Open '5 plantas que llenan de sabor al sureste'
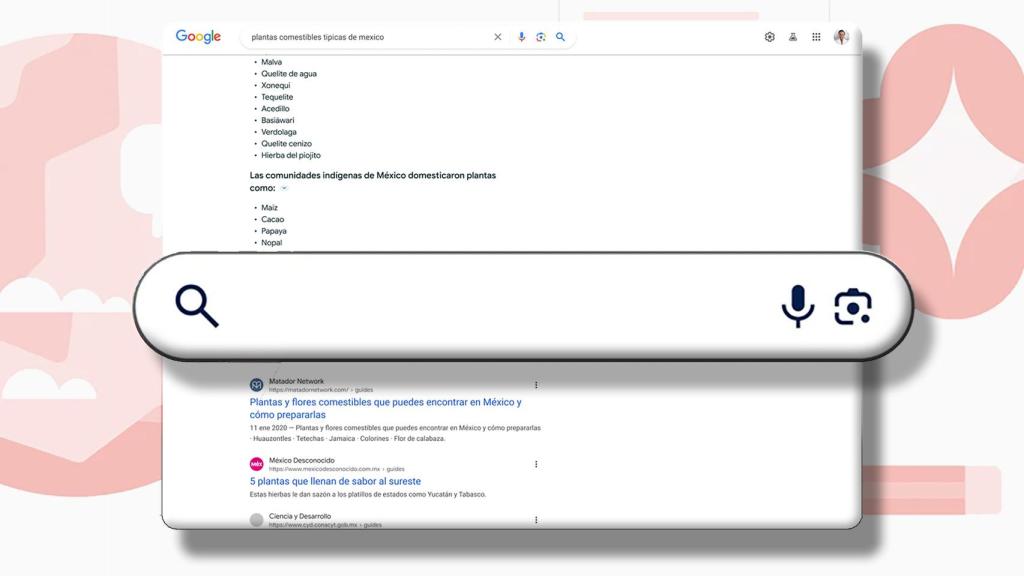This screenshot has height=576, width=1024. (x=335, y=481)
